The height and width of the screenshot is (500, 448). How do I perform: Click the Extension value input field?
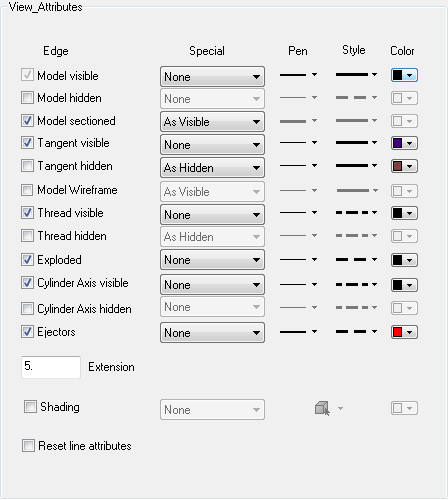(51, 367)
